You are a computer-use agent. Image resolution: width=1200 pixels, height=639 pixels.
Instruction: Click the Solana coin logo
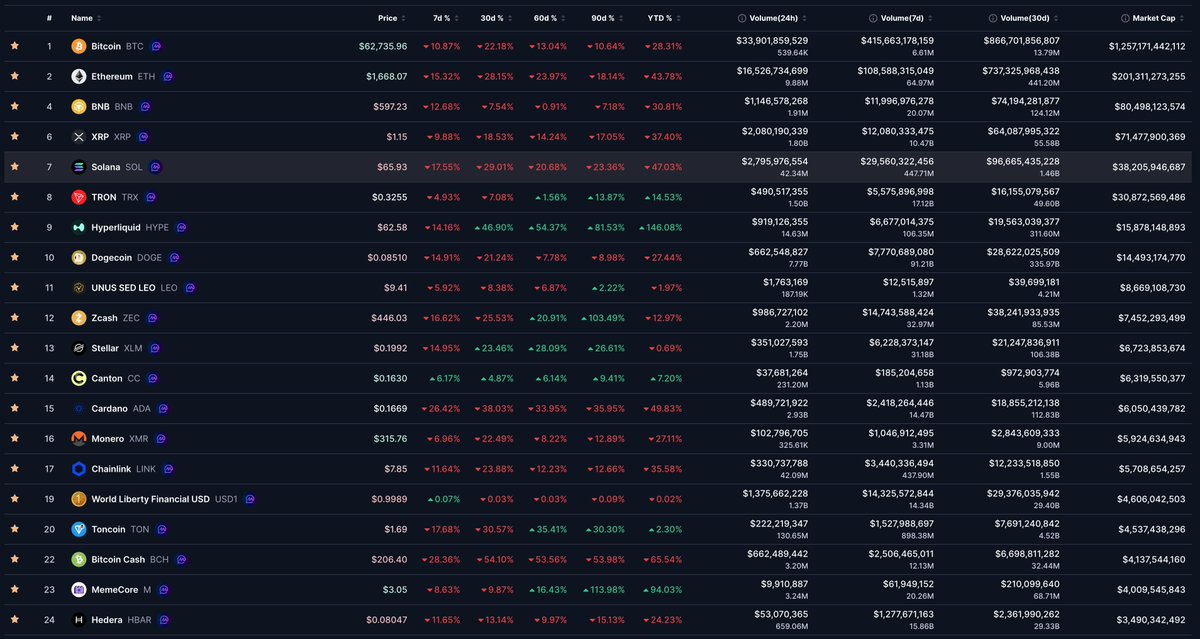coord(79,167)
